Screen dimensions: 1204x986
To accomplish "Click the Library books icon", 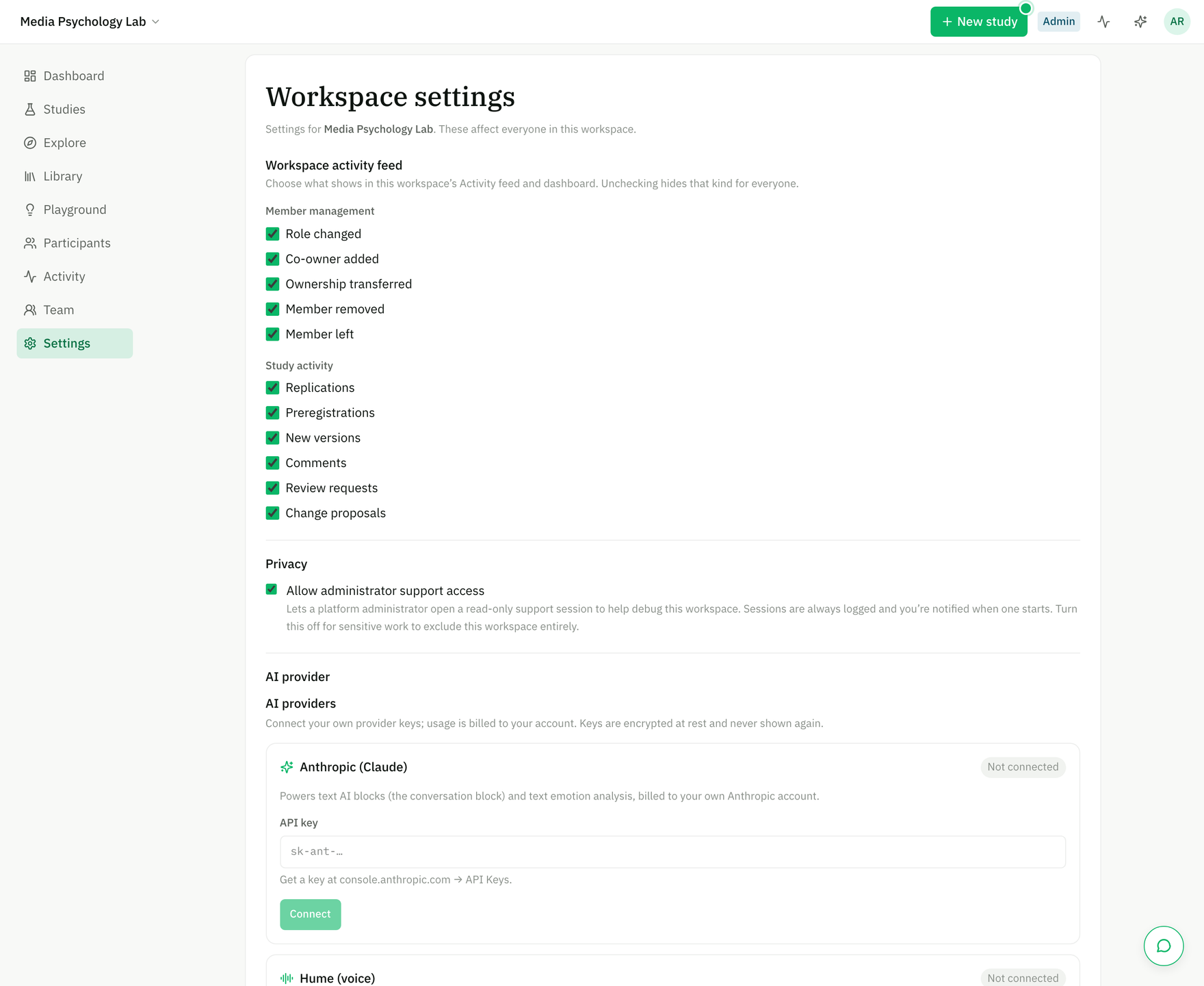I will click(x=30, y=176).
